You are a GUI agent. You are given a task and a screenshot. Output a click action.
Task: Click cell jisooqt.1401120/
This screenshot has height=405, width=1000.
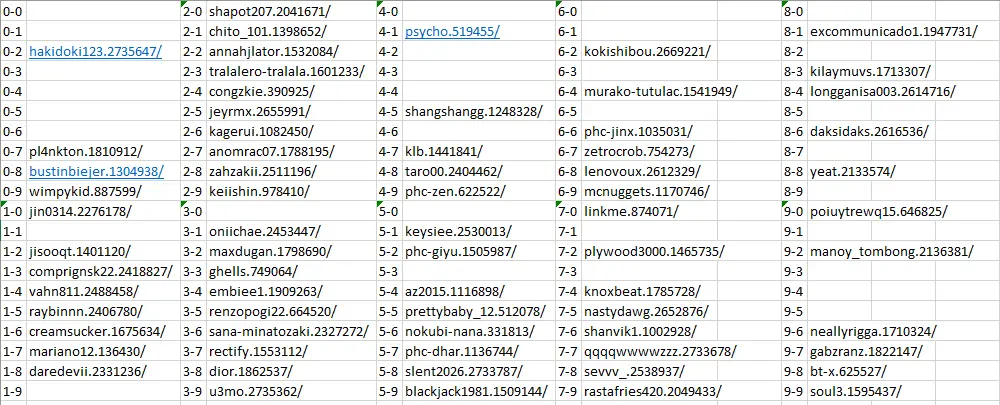(x=103, y=251)
